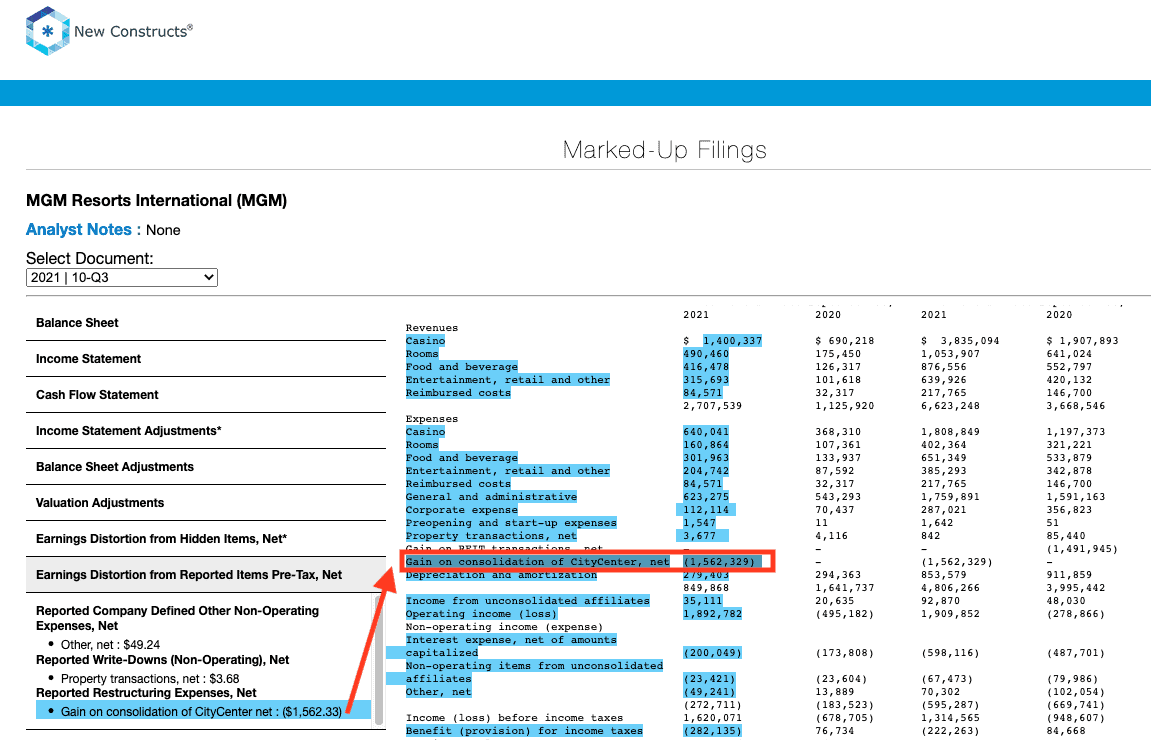1151x740 pixels.
Task: Select 'Property transactions, net : $3.68' item
Action: [150, 678]
